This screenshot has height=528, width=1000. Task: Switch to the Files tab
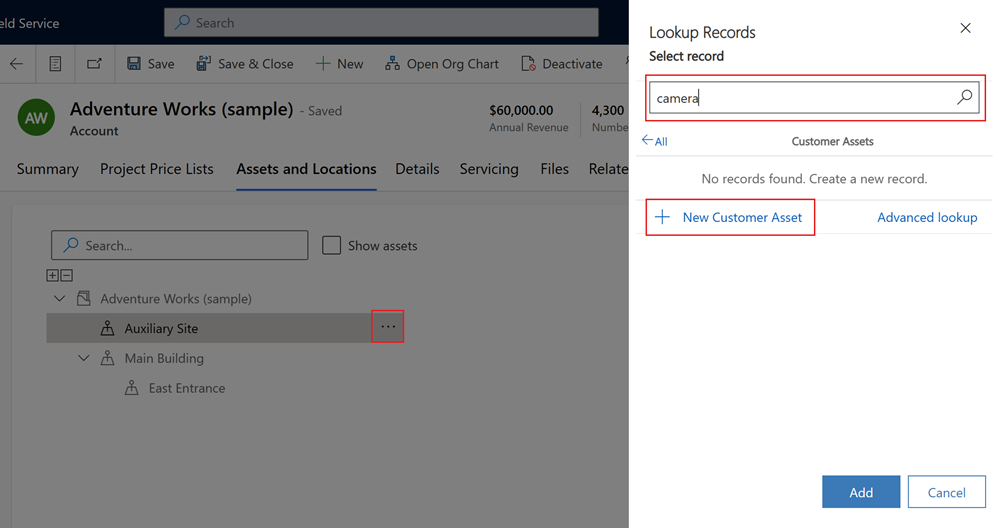tap(554, 169)
